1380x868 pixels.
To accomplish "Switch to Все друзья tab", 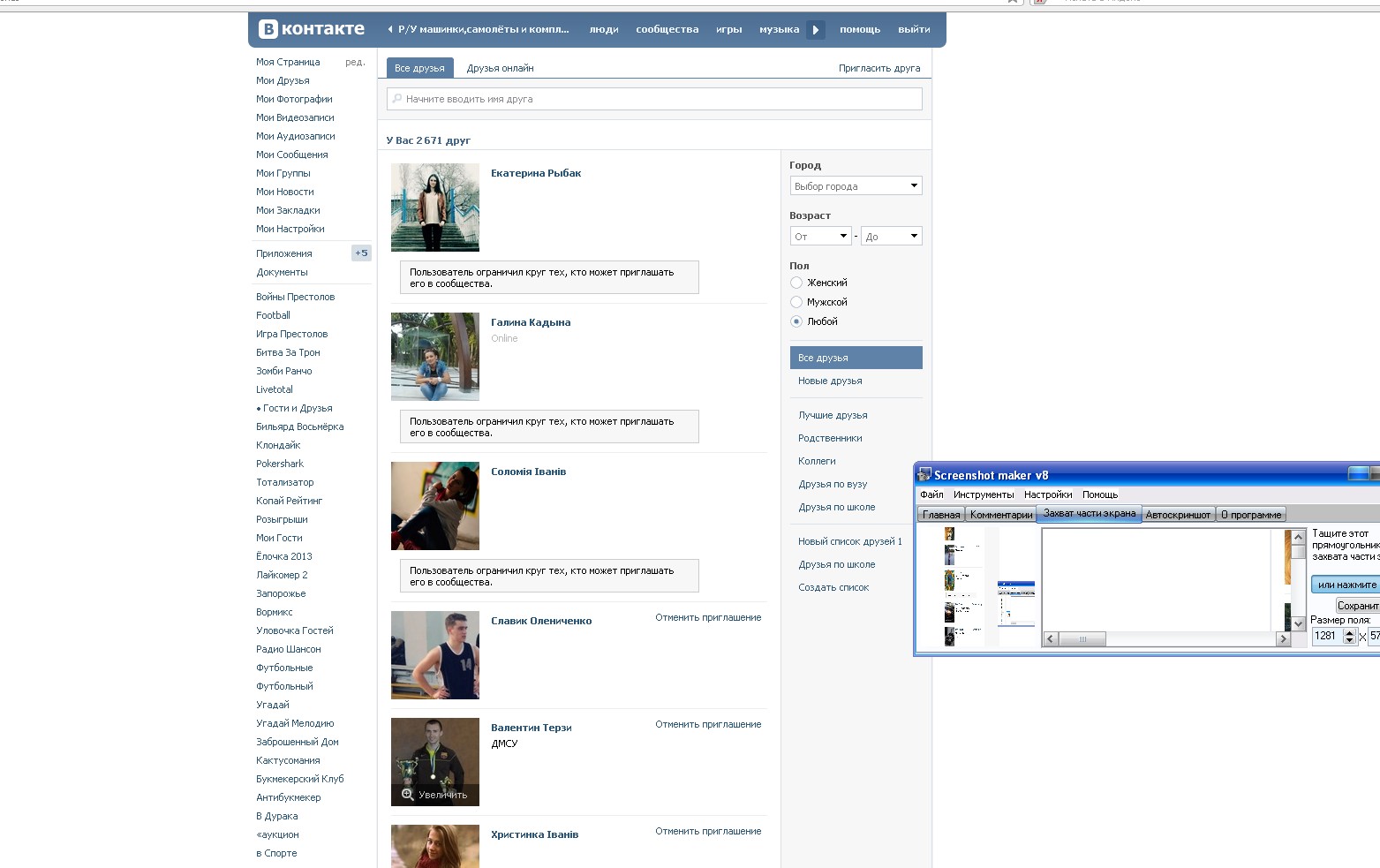I will tap(419, 68).
